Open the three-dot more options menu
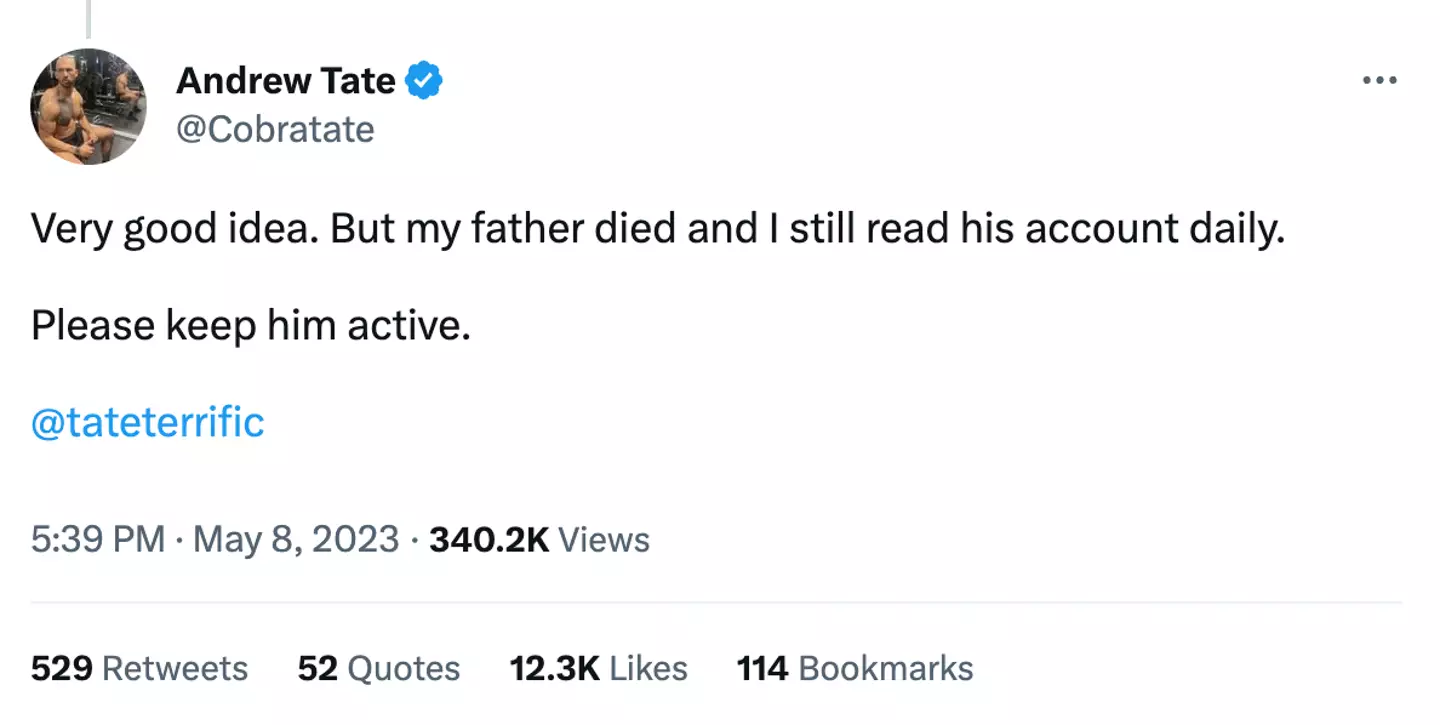Screen dimensions: 1440x725 tap(1379, 80)
